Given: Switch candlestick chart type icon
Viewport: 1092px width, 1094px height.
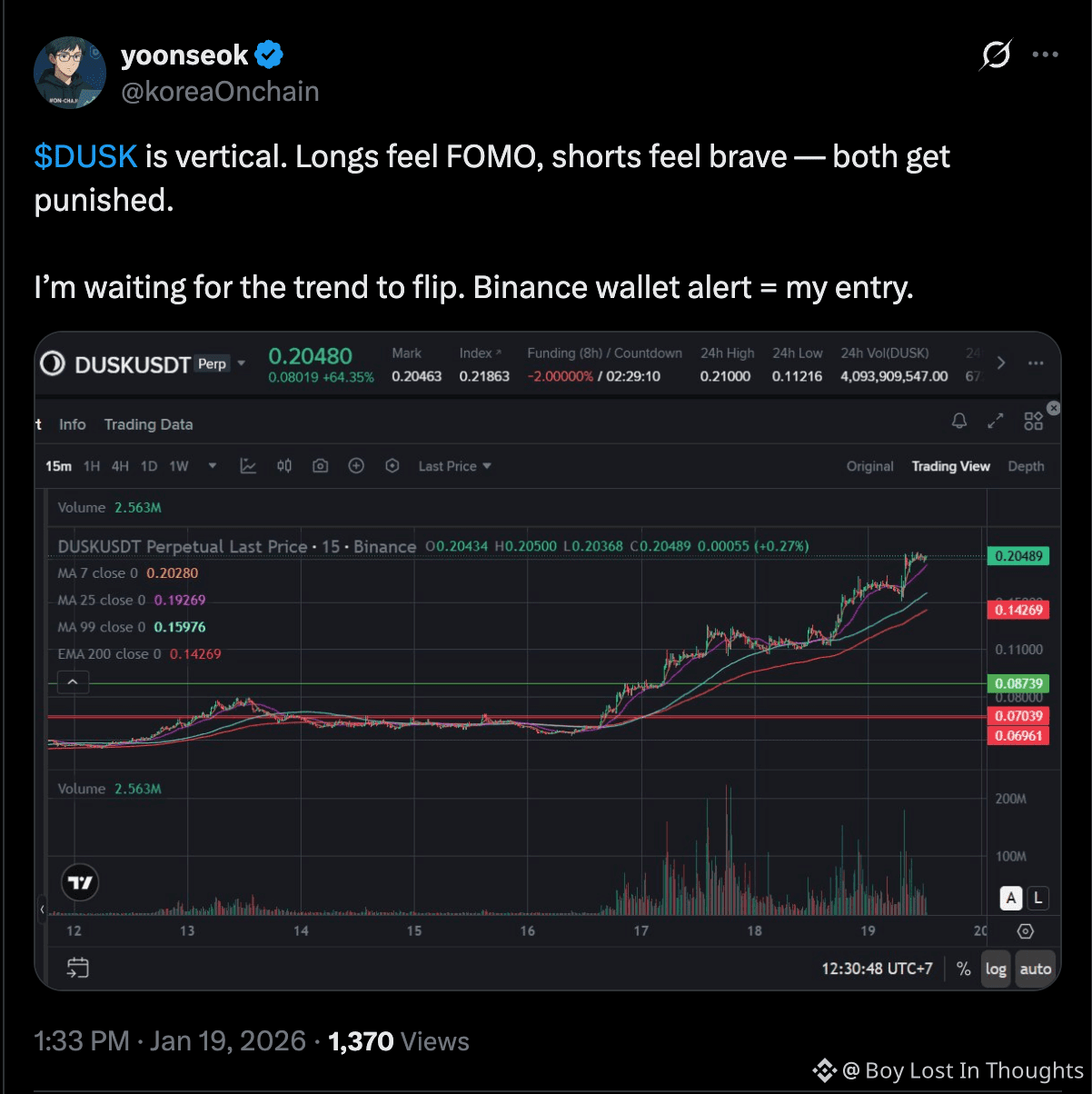Looking at the screenshot, I should pyautogui.click(x=284, y=466).
